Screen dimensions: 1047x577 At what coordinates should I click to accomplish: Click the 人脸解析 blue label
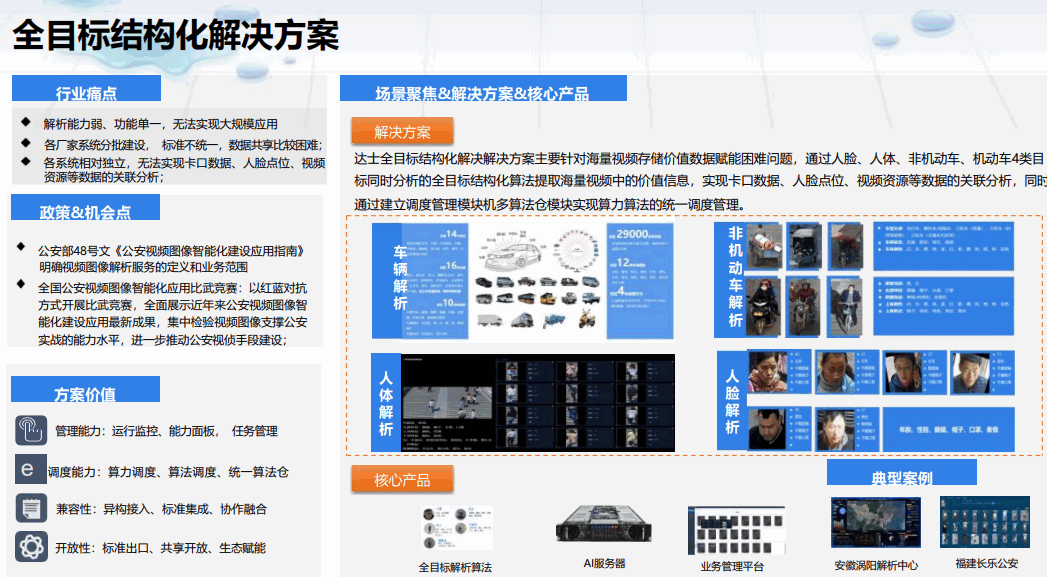coord(733,397)
